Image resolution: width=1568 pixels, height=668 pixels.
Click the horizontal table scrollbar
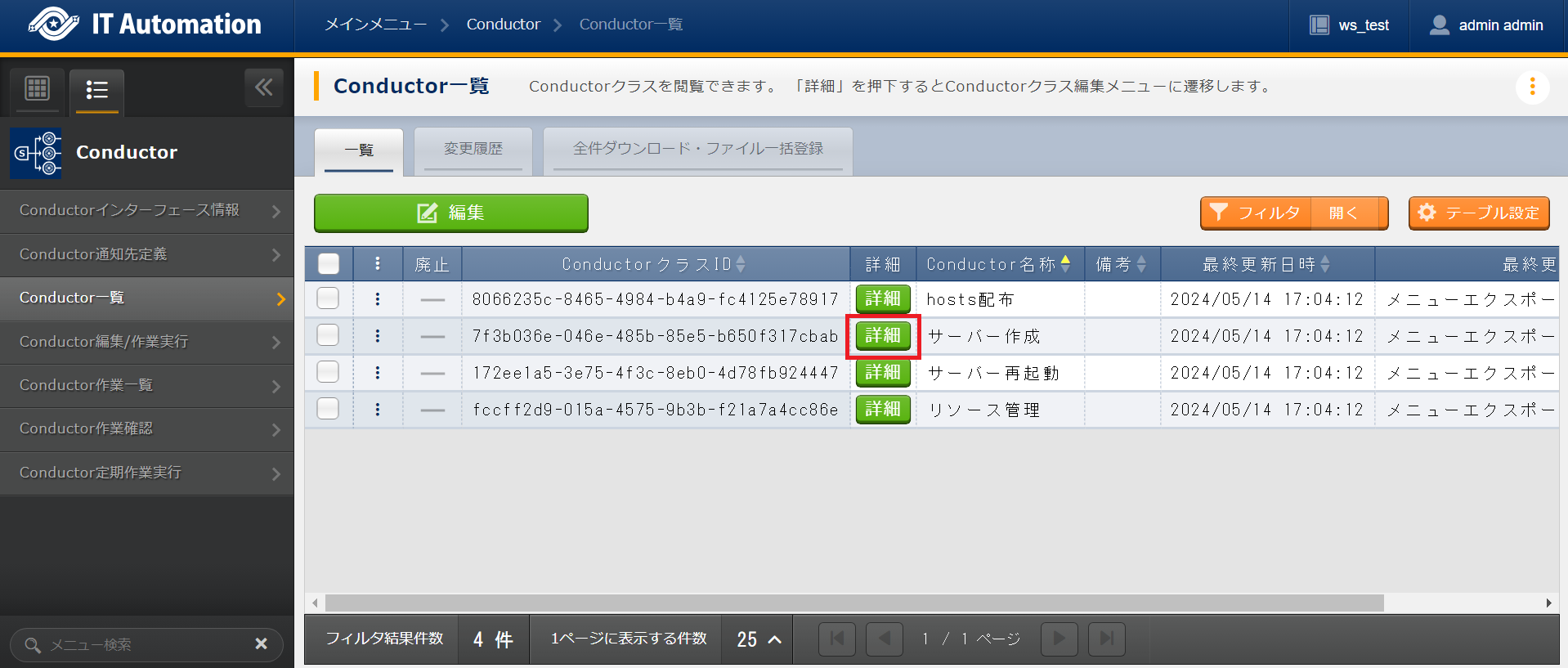click(x=853, y=603)
